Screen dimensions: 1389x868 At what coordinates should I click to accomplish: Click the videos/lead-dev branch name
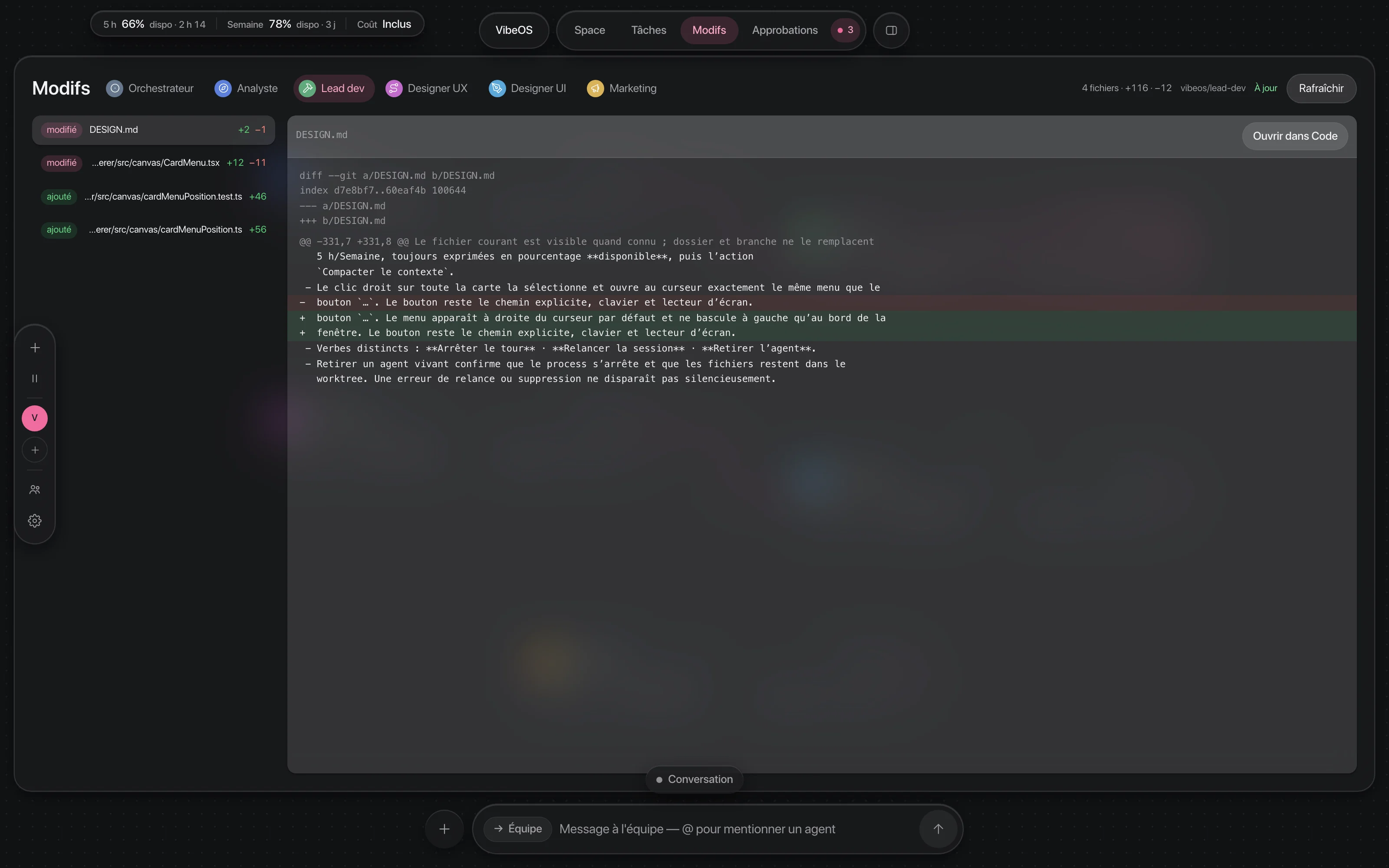(1213, 89)
